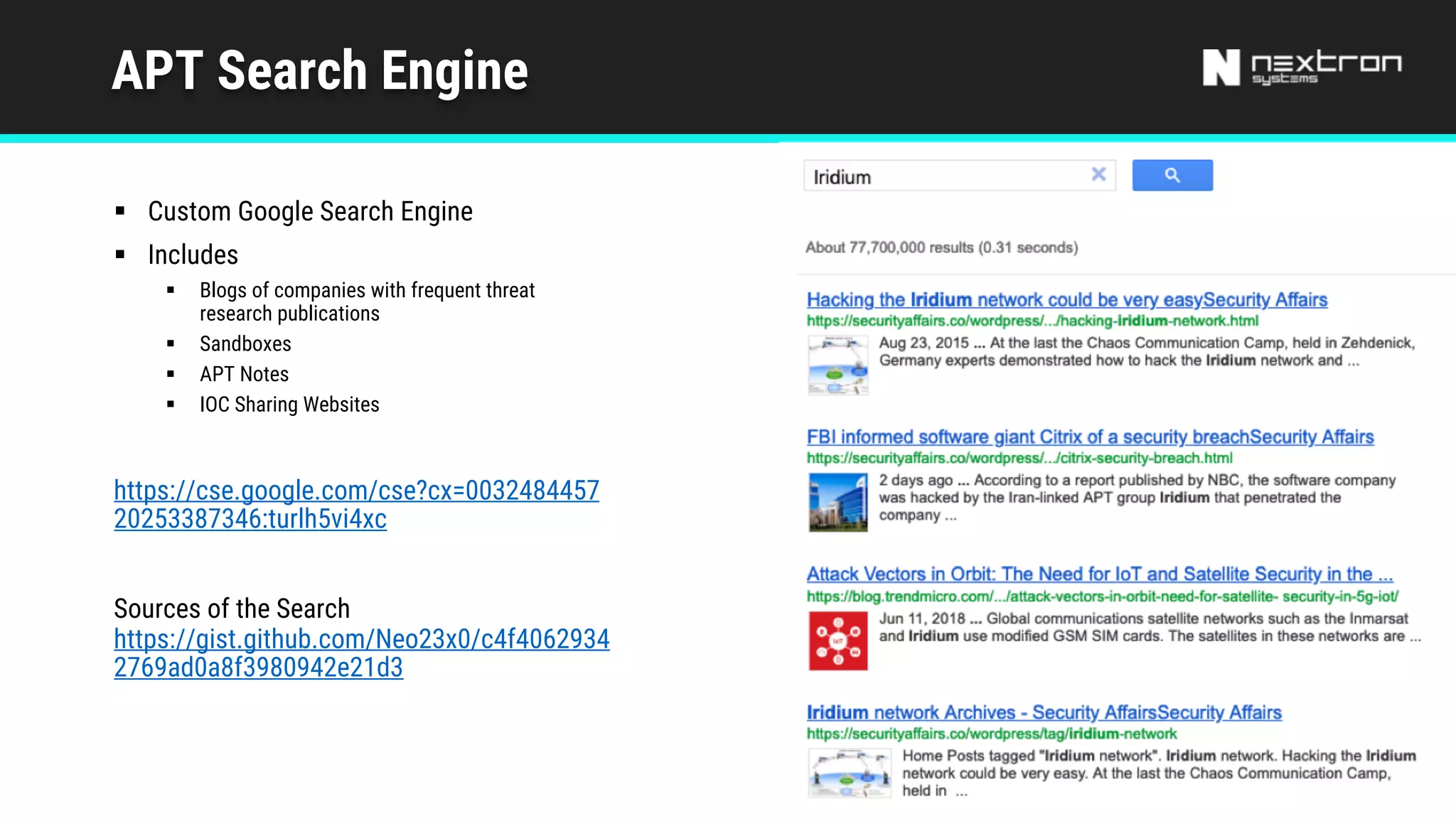1456x819 pixels.
Task: Click thumbnail of Iridium network Archives result
Action: coord(850,773)
